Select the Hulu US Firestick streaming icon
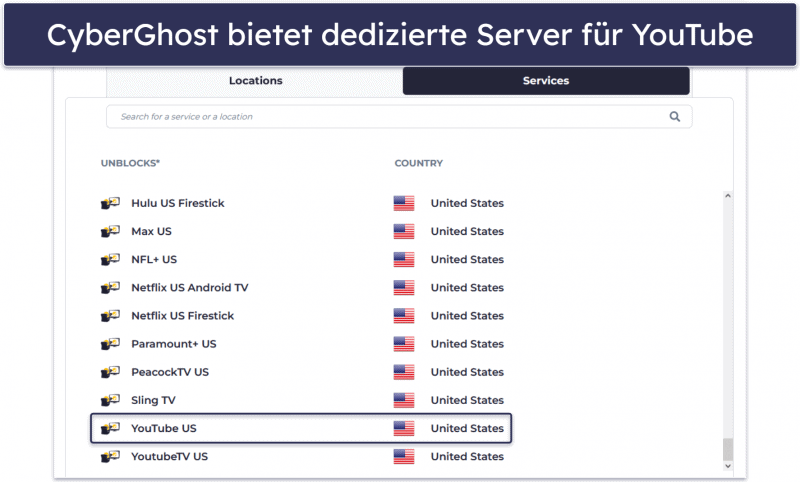The image size is (800, 482). 110,203
